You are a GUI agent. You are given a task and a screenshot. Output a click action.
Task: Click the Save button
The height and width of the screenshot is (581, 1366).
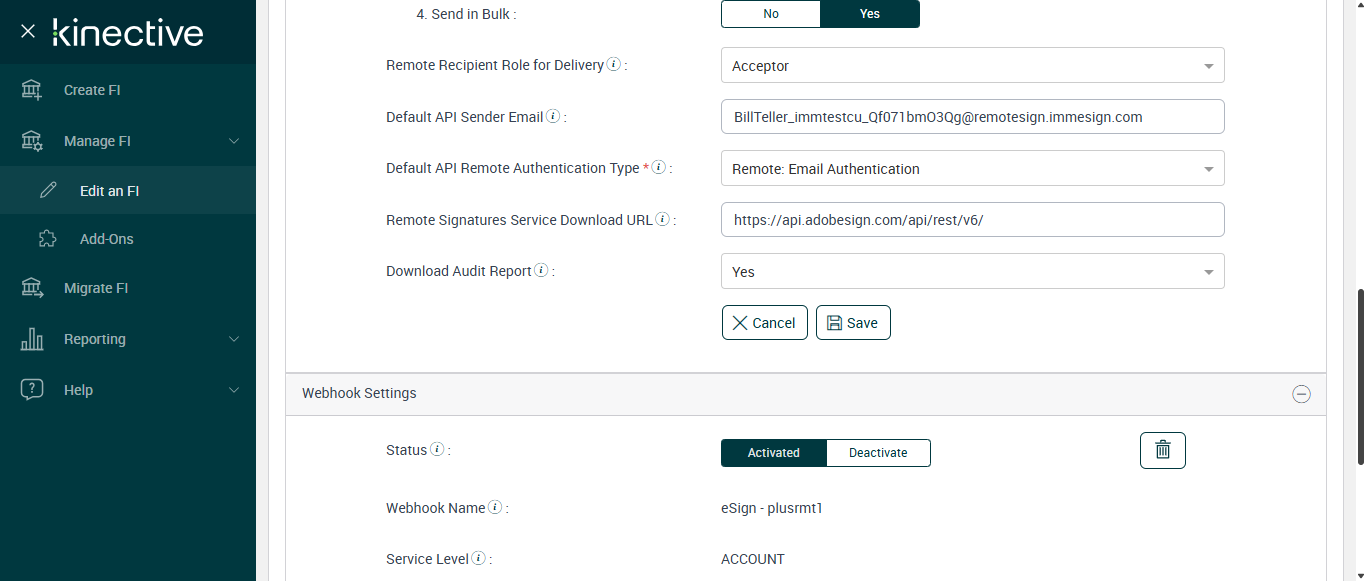[853, 323]
